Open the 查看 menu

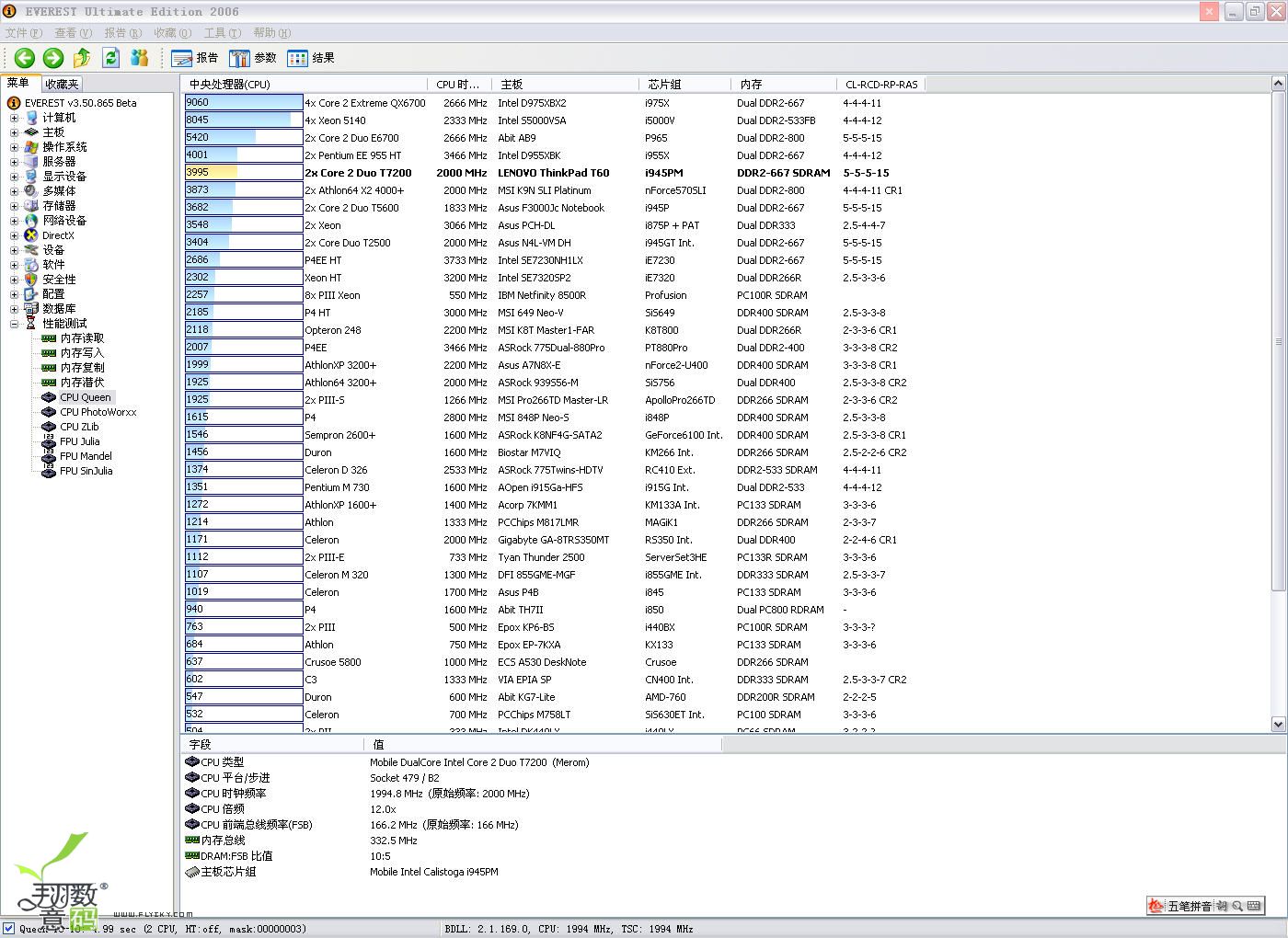click(x=73, y=33)
